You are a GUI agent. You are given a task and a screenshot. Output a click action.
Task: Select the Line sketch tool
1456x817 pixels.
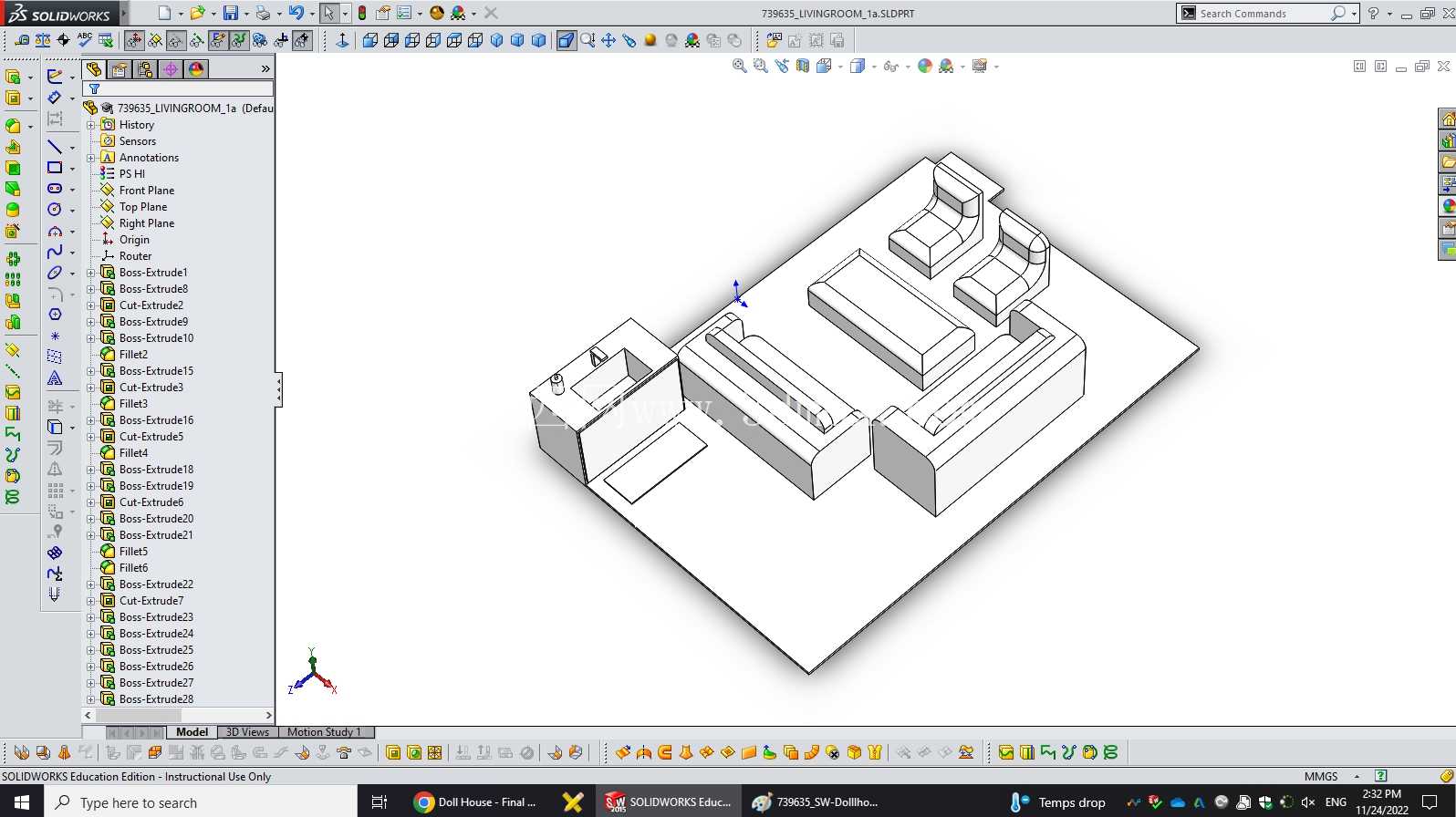pyautogui.click(x=55, y=147)
